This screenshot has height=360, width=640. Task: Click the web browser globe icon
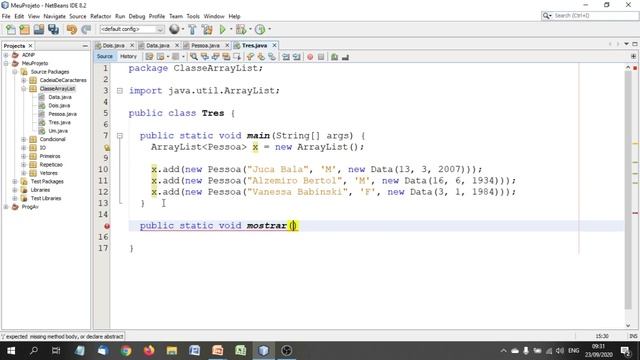174,29
